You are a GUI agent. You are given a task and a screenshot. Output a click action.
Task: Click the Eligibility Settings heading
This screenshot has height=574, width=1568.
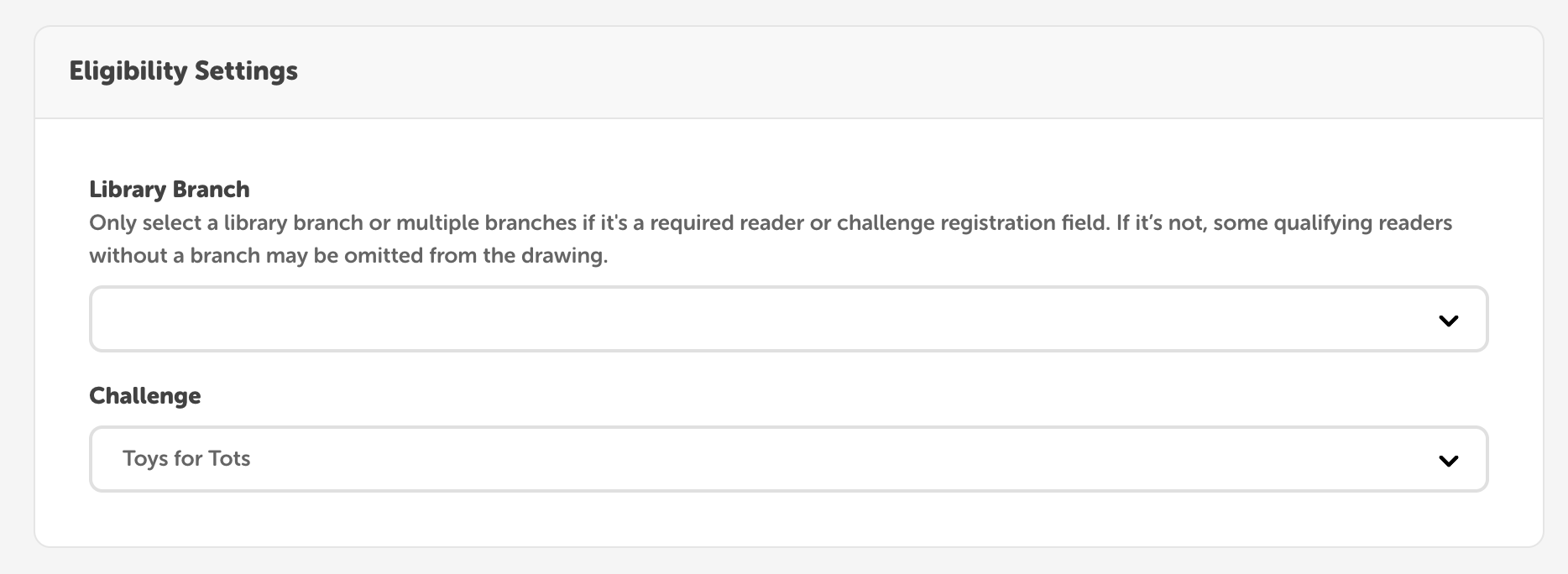tap(183, 70)
